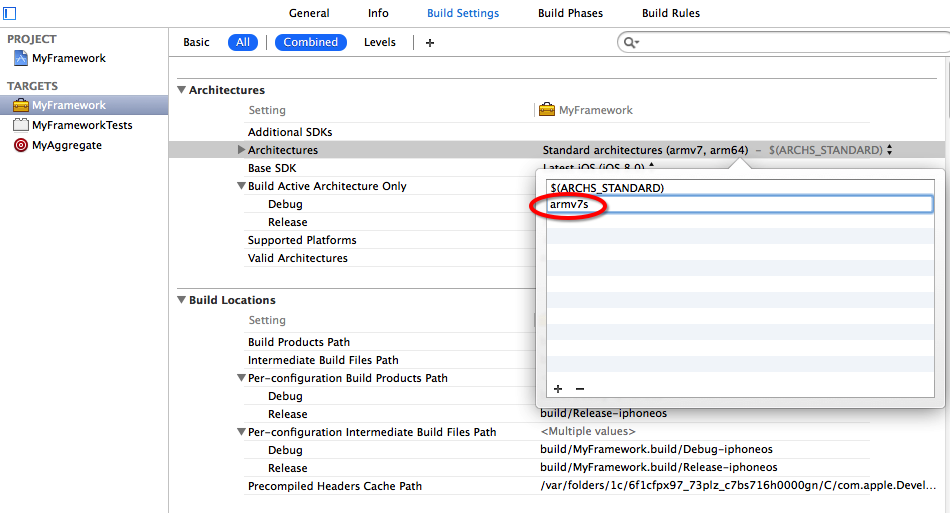Click the search magnifier icon
Image resolution: width=950 pixels, height=513 pixels.
[630, 42]
